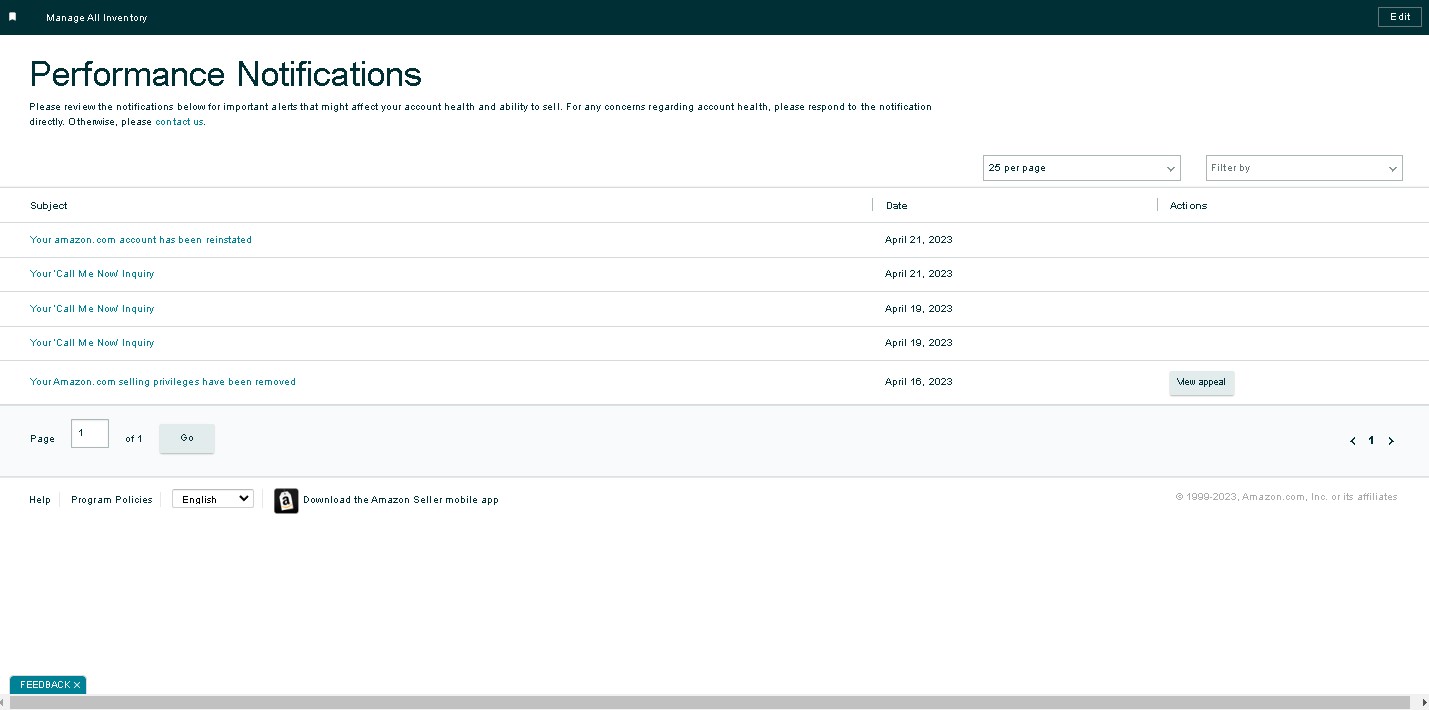Open April 21 'Call Me Now' Inquiry
Viewport: 1429px width, 710px height.
pyautogui.click(x=92, y=274)
